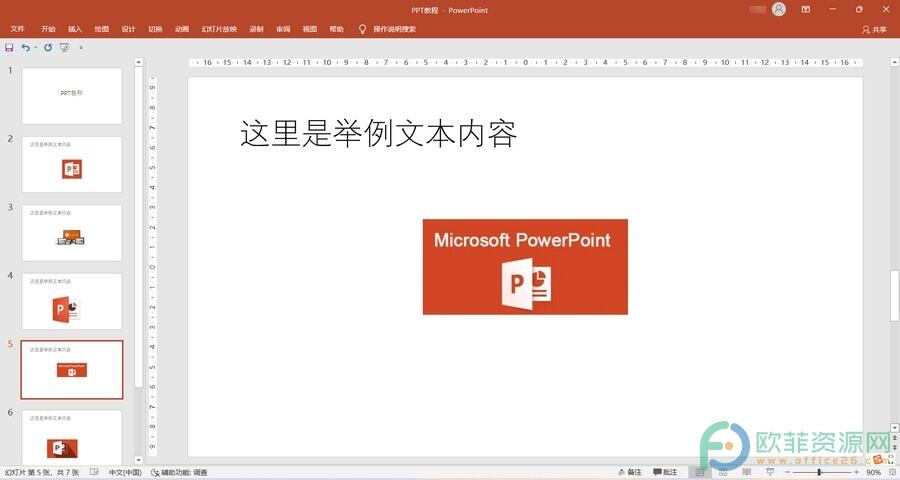
Task: Switch to the 设计 (Design) ribbon tab
Action: [129, 29]
